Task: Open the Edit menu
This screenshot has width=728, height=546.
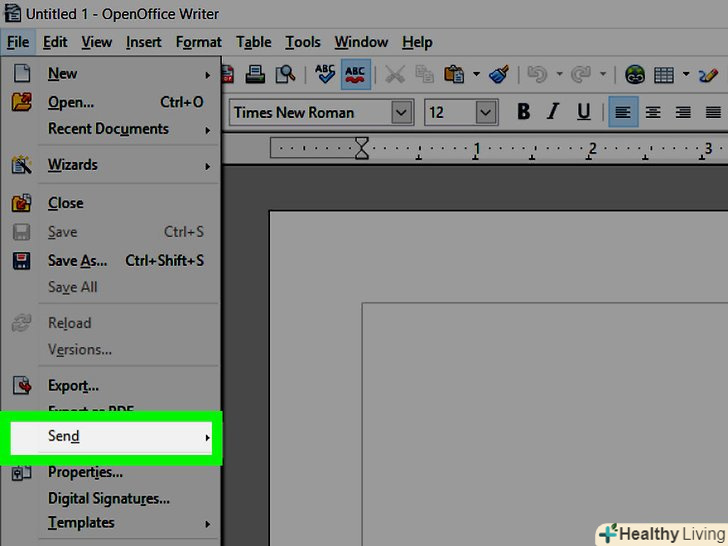Action: (x=55, y=42)
